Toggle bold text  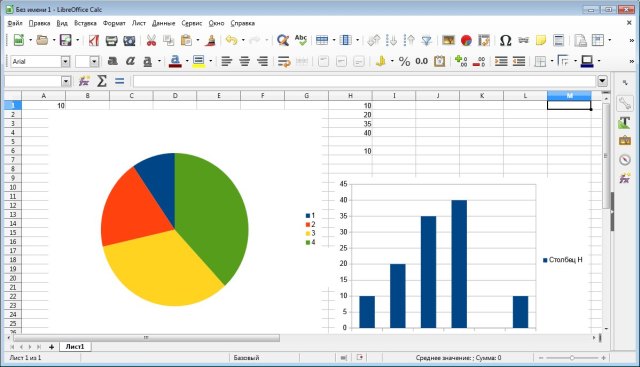tap(113, 61)
